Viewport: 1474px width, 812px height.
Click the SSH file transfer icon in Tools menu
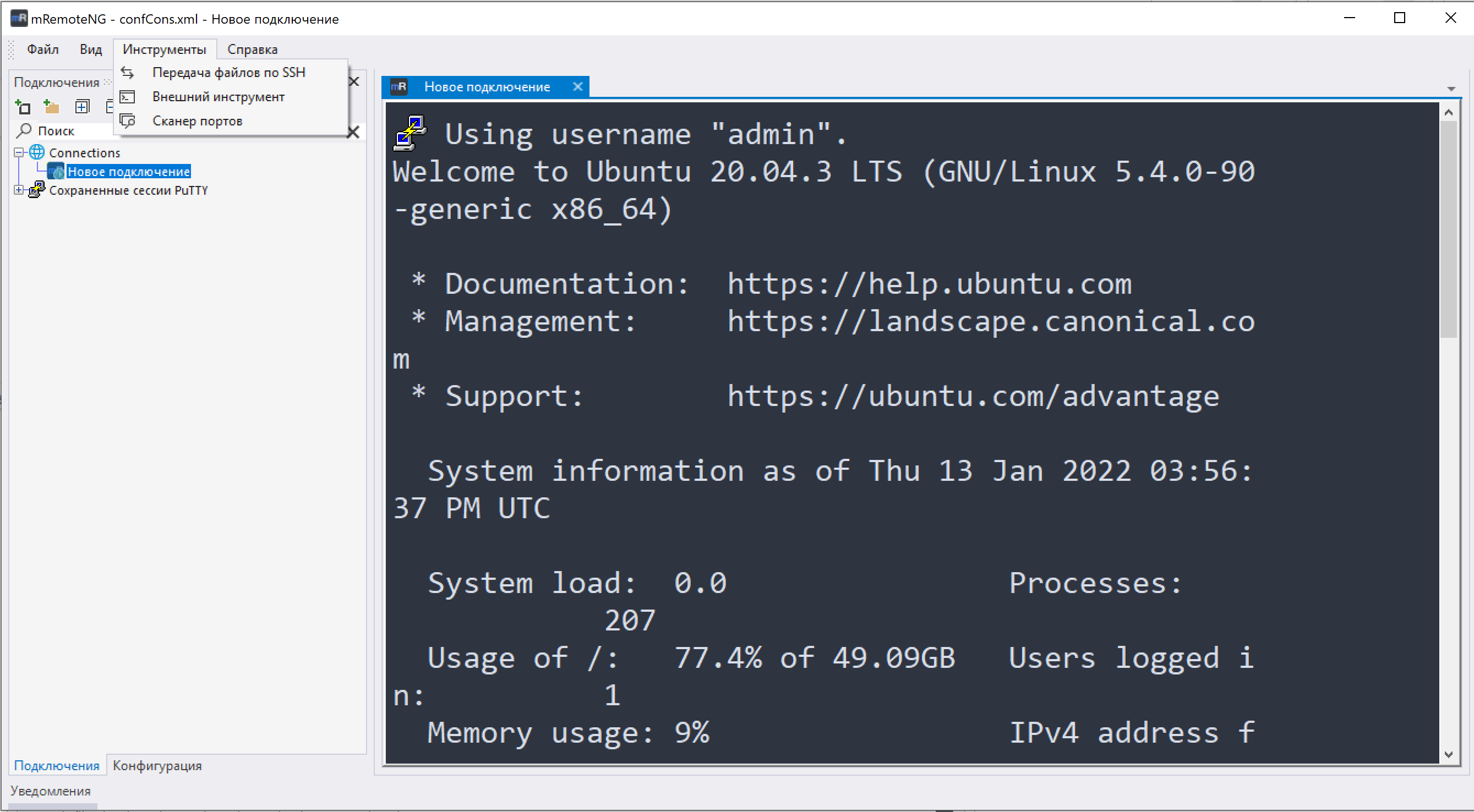click(127, 72)
